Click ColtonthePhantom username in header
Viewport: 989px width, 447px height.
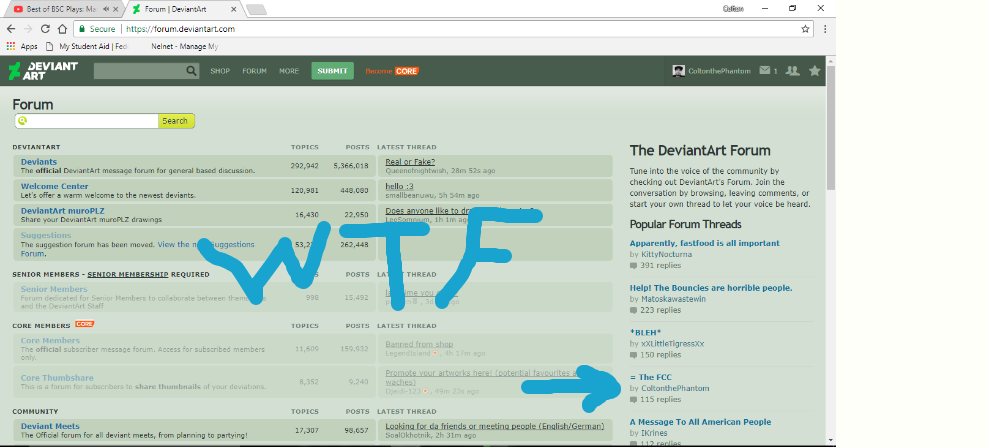click(x=719, y=71)
